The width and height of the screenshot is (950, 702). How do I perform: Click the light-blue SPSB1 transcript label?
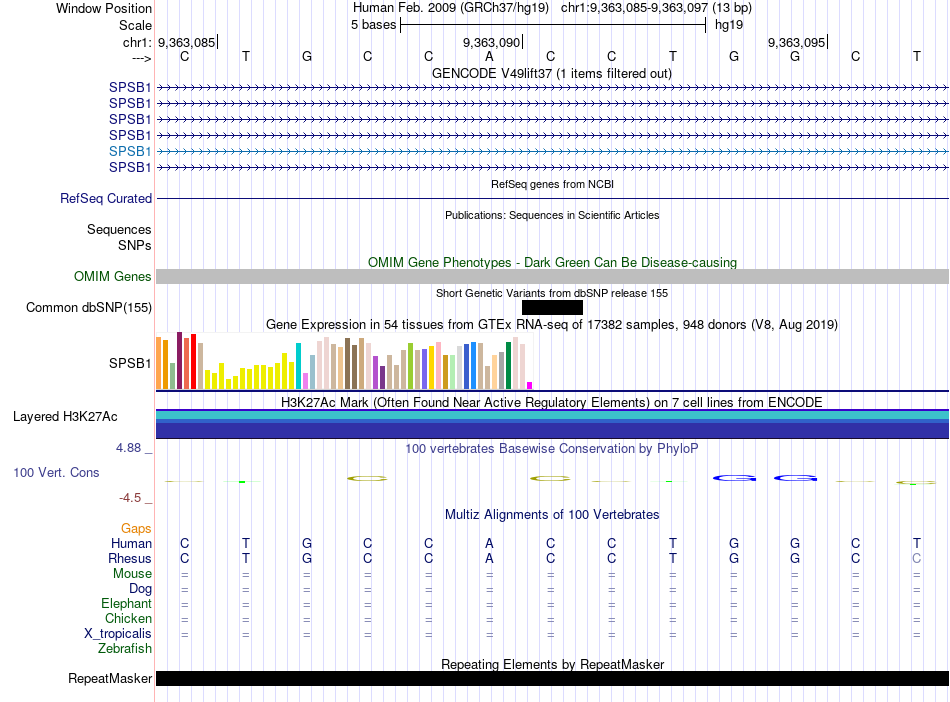pyautogui.click(x=130, y=151)
